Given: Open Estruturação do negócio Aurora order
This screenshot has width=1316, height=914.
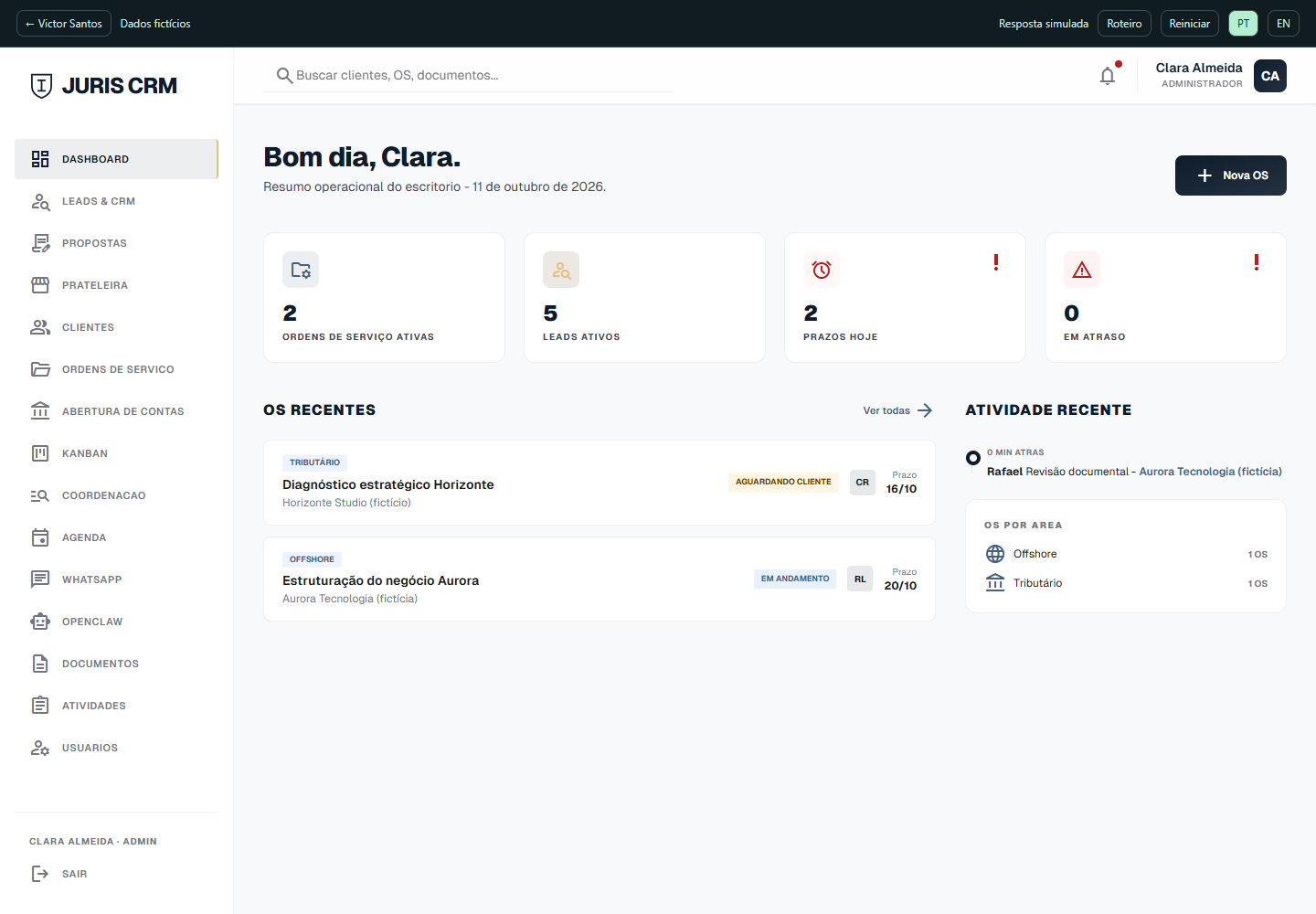Looking at the screenshot, I should (600, 579).
